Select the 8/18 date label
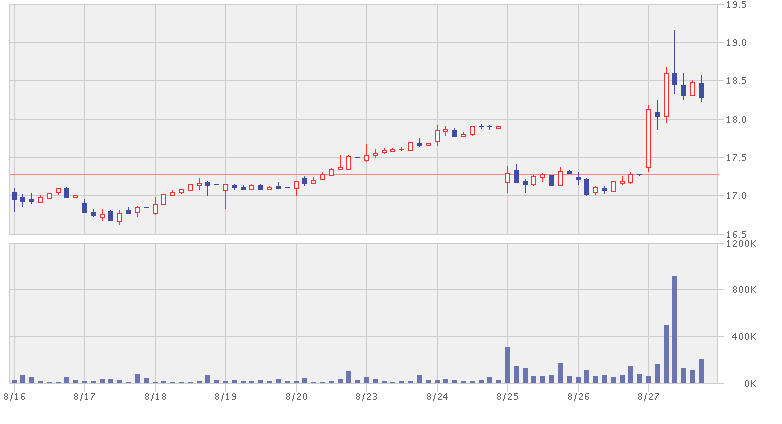Viewport: 782px width, 424px height. coord(155,397)
